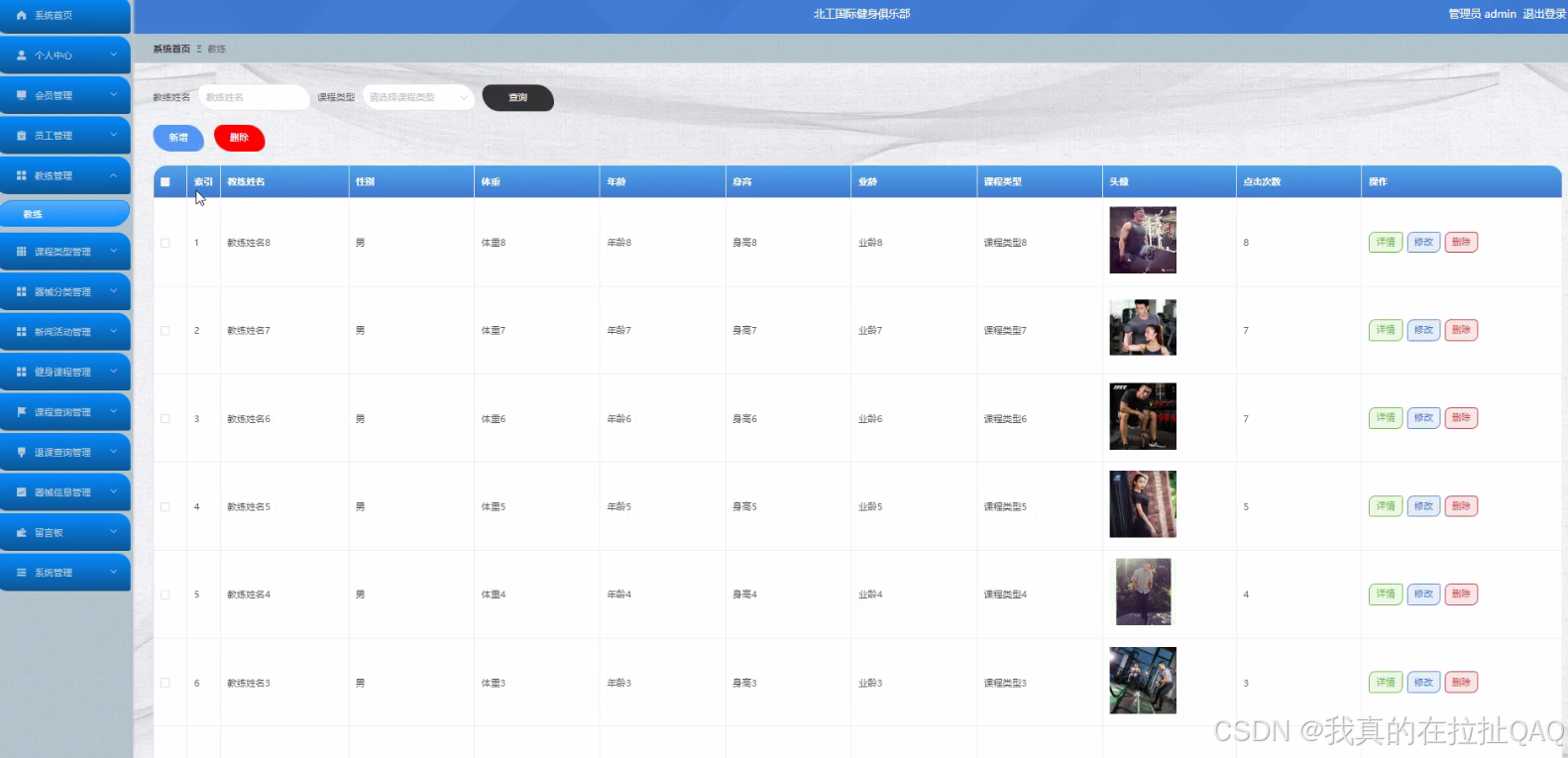1568x758 pixels.
Task: Check the row for 教练姓名4
Action: (x=166, y=595)
